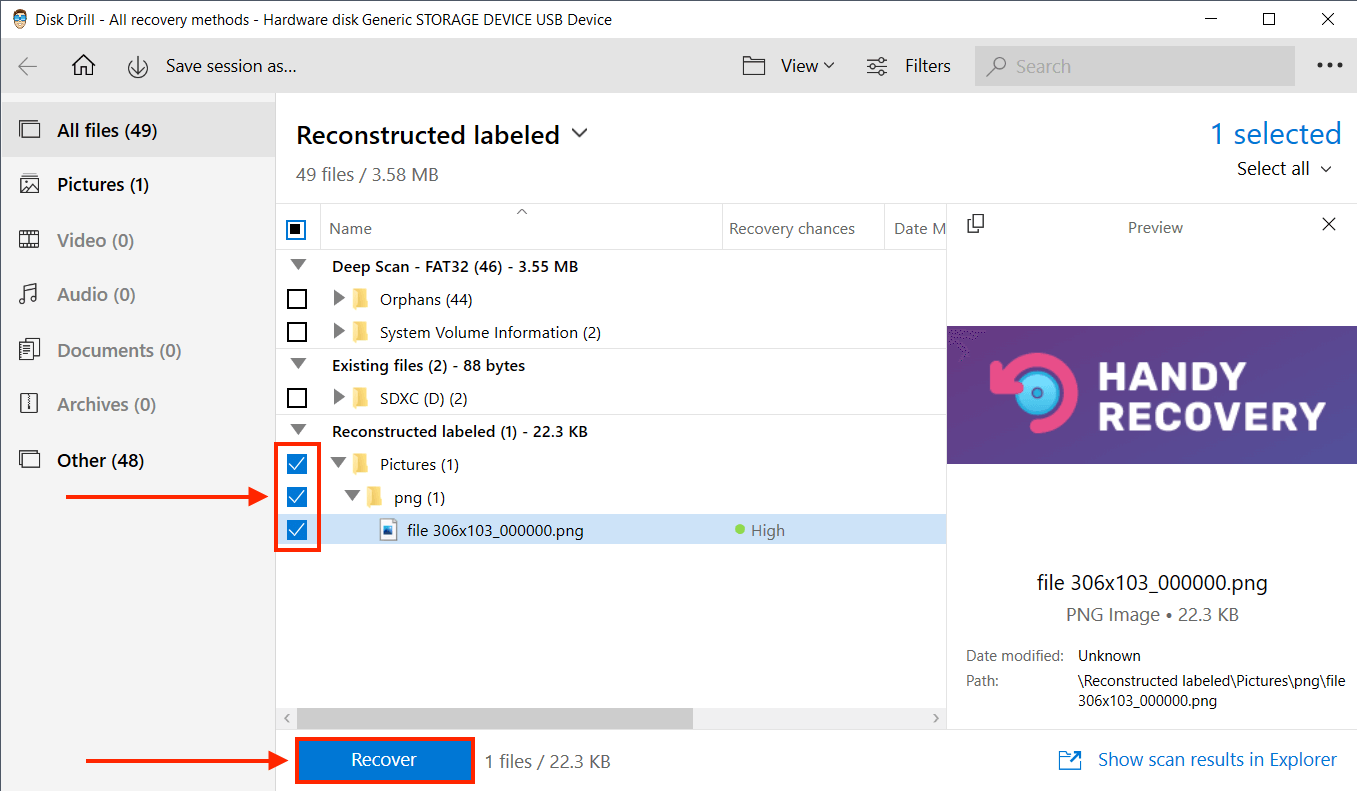Click the scrollbar right arrow
1357x791 pixels.
[x=936, y=718]
